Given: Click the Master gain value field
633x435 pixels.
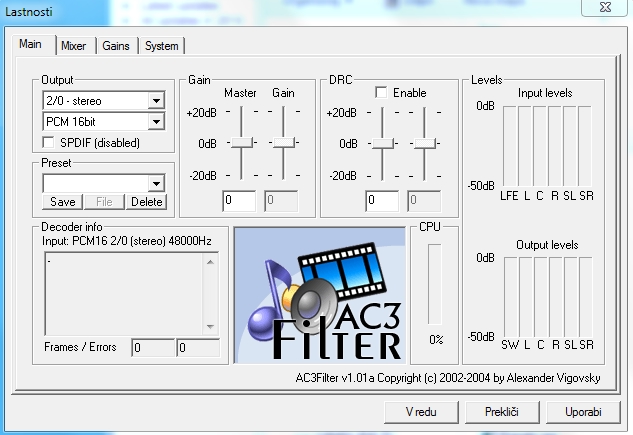Looking at the screenshot, I should [239, 201].
